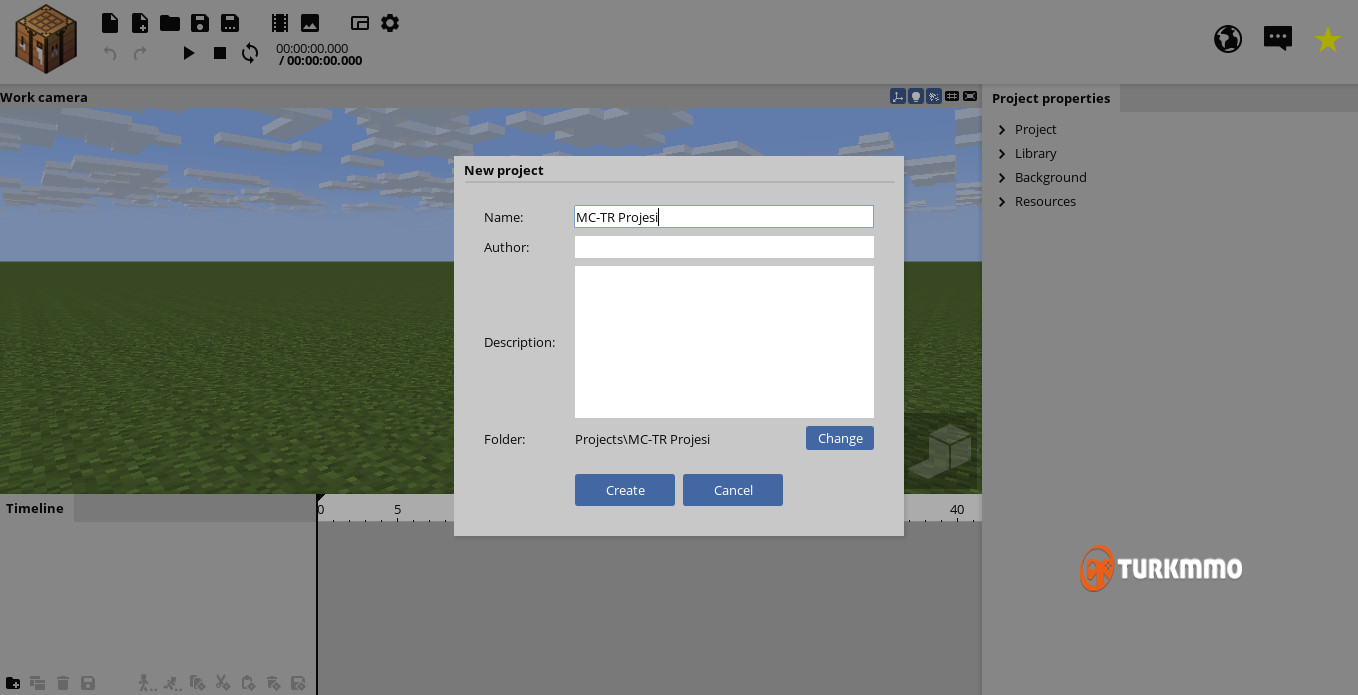Toggle secondary view layout icon
This screenshot has width=1358, height=695.
[x=360, y=22]
